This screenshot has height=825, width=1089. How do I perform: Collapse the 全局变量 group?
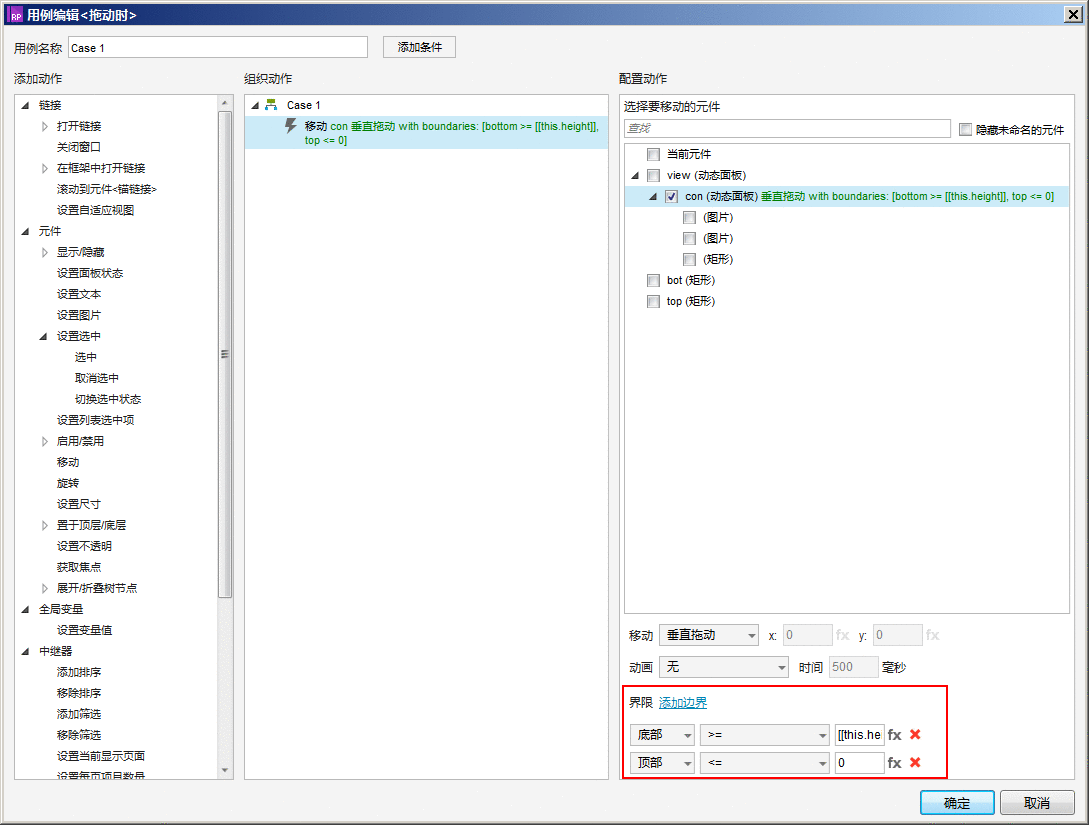tap(25, 609)
